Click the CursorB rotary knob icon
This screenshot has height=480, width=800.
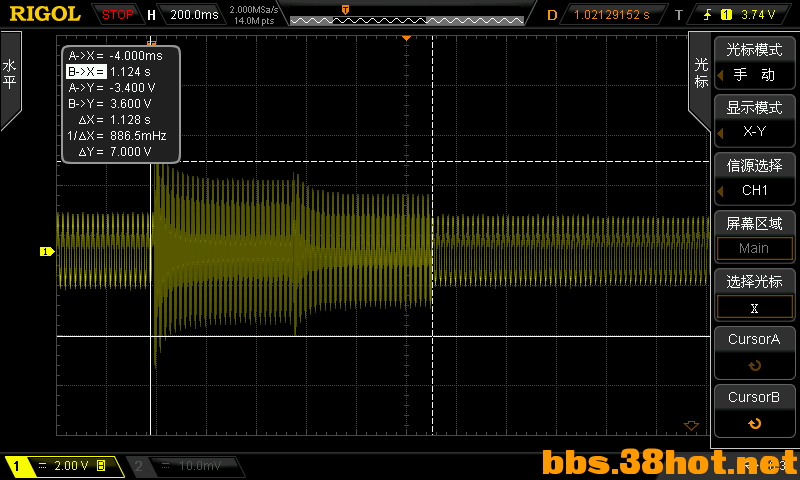[754, 424]
